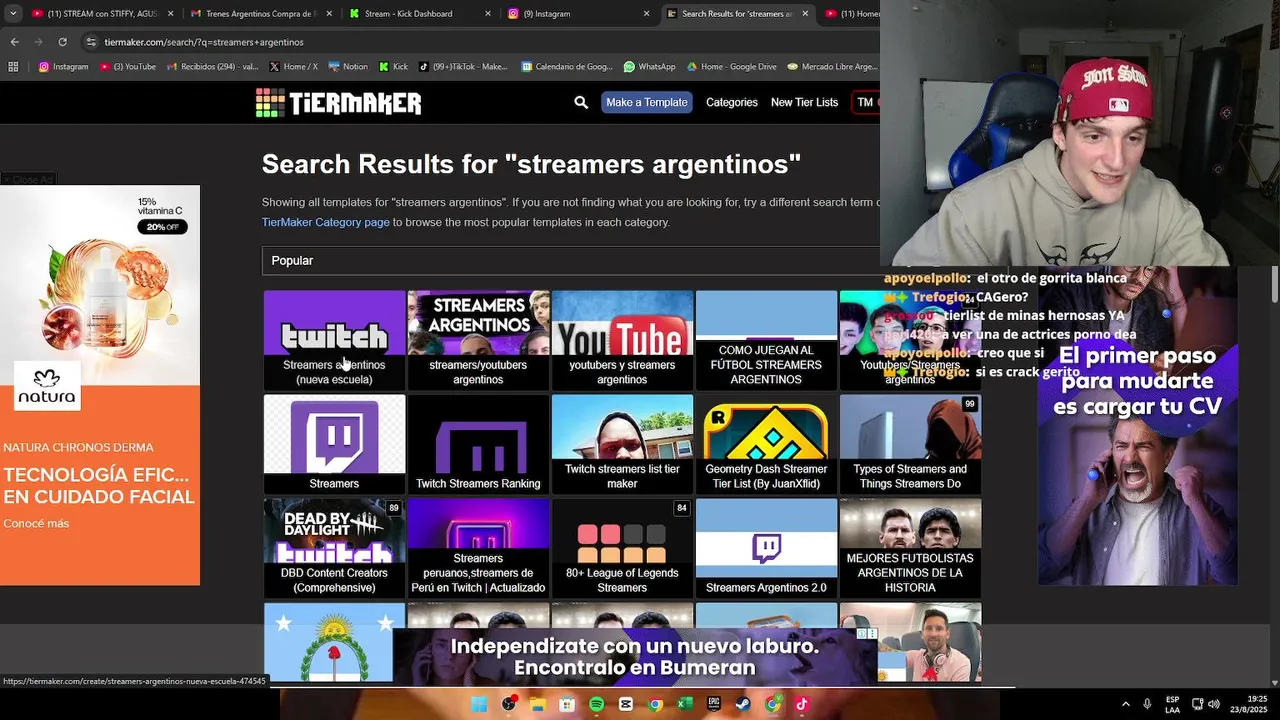Click the browser back arrow

14,42
